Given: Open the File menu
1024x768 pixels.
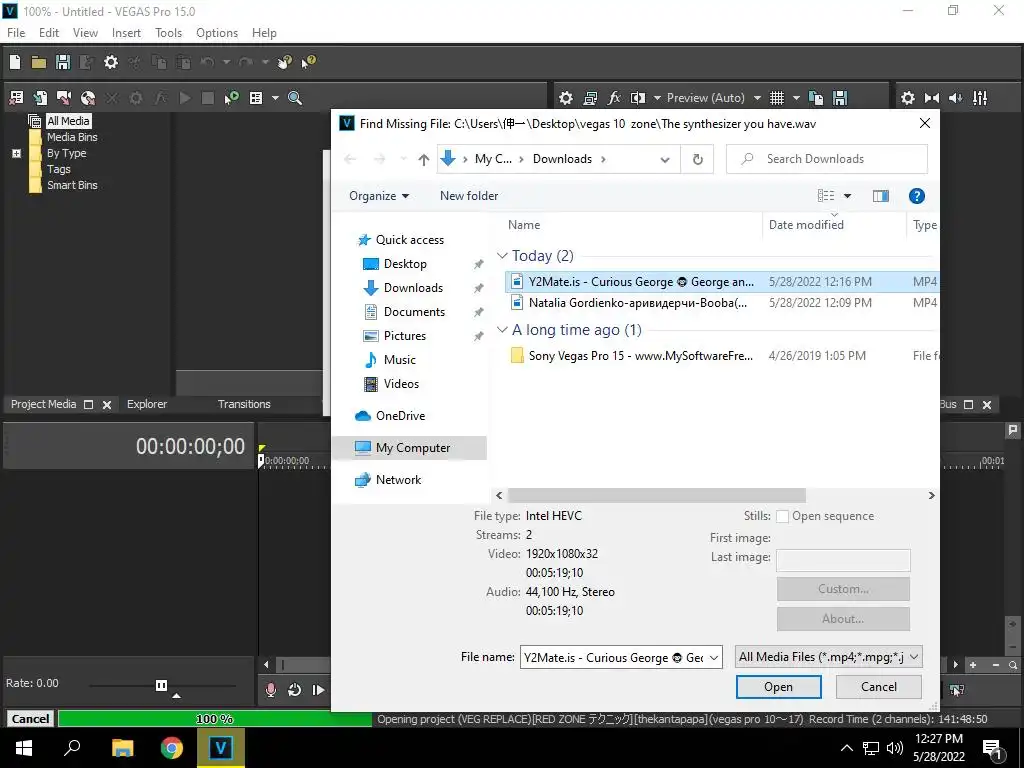Looking at the screenshot, I should point(16,33).
